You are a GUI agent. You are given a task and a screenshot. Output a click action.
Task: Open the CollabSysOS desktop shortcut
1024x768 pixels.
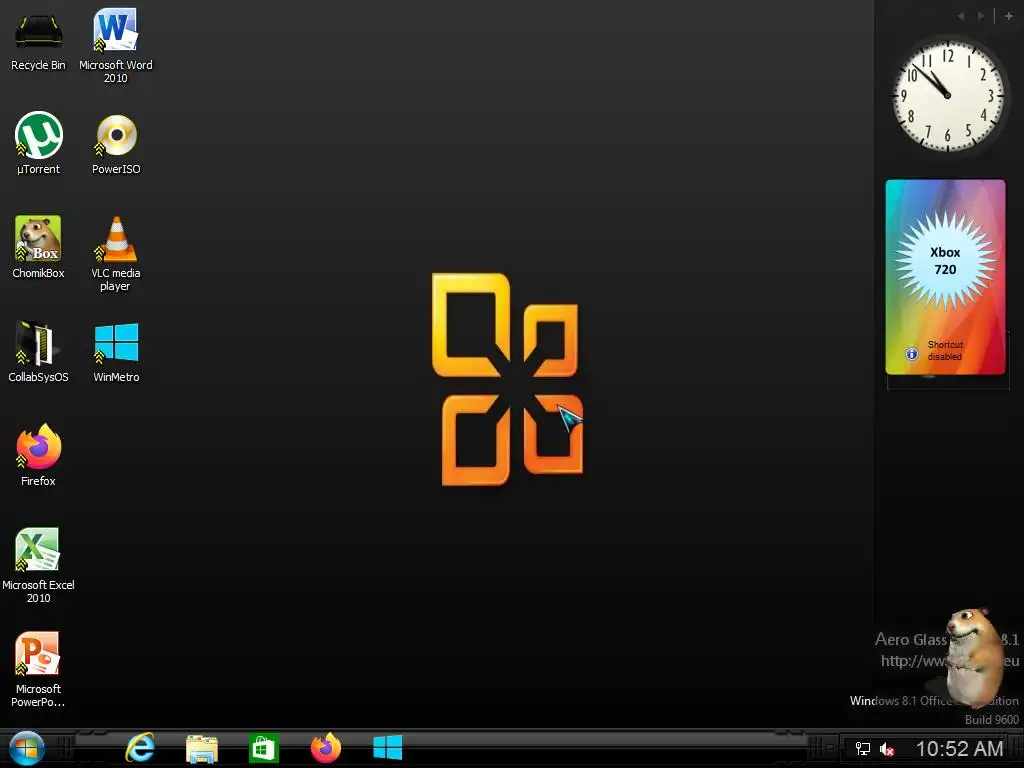39,351
